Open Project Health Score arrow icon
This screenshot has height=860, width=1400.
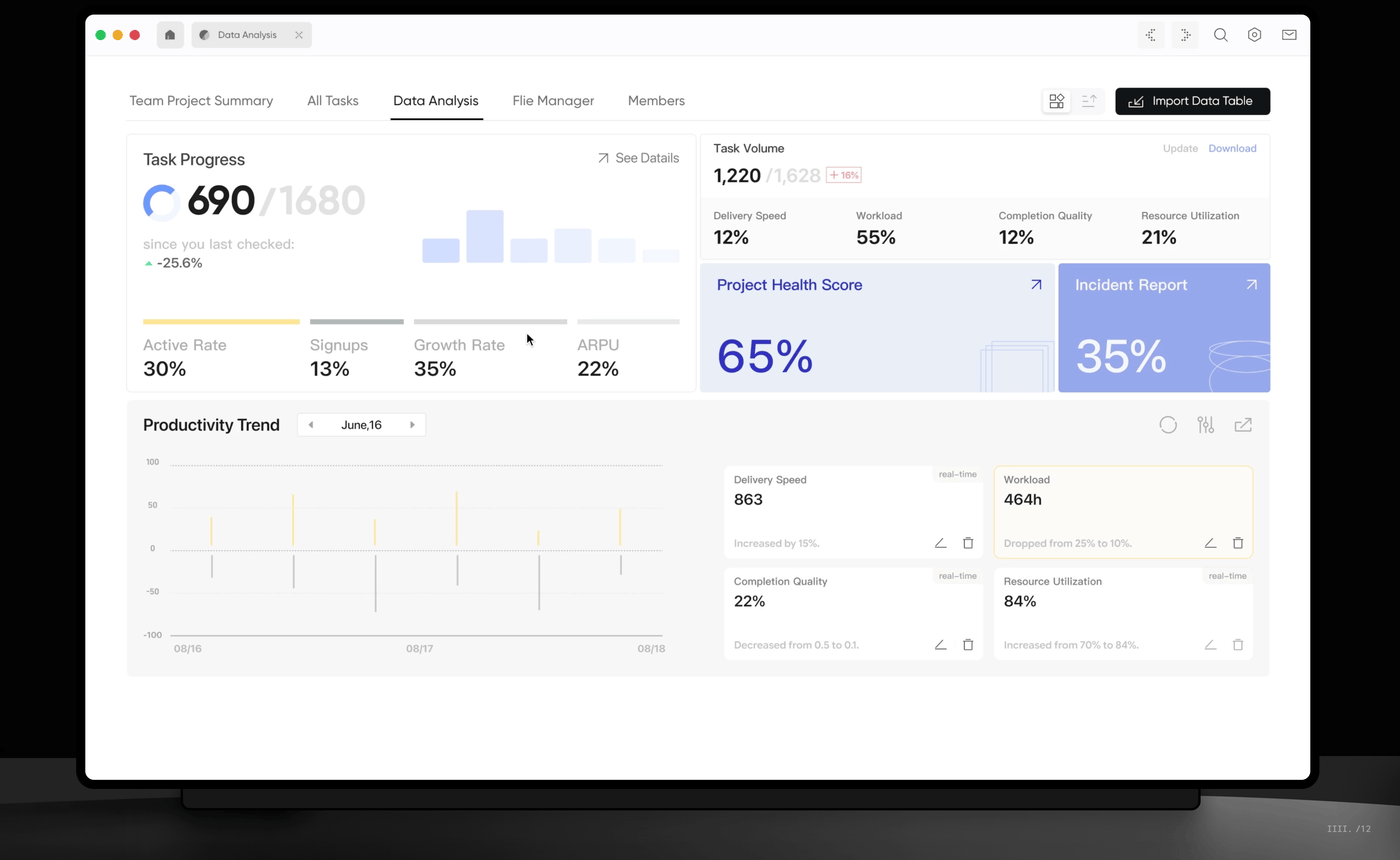click(x=1036, y=285)
